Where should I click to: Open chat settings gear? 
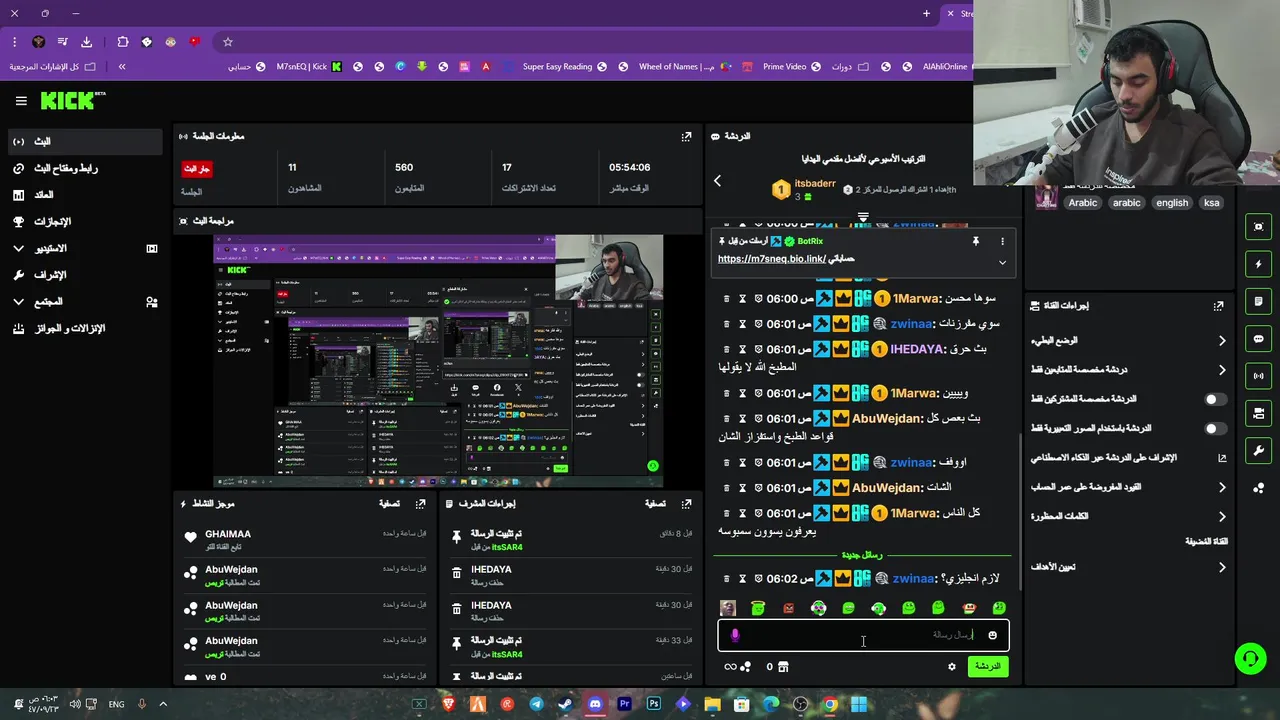coord(952,667)
